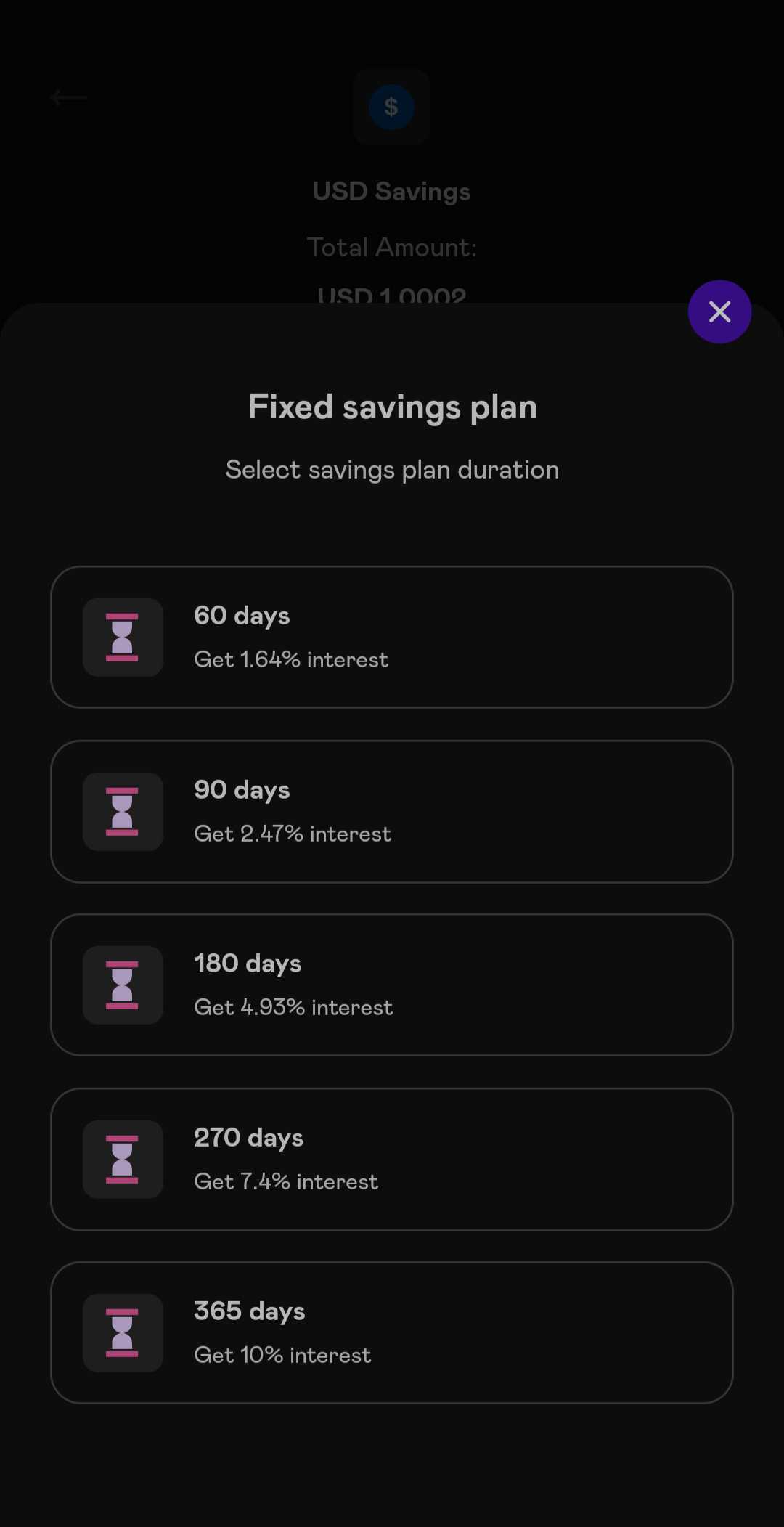Select the 60 days plan title
The width and height of the screenshot is (784, 1527).
click(x=242, y=616)
